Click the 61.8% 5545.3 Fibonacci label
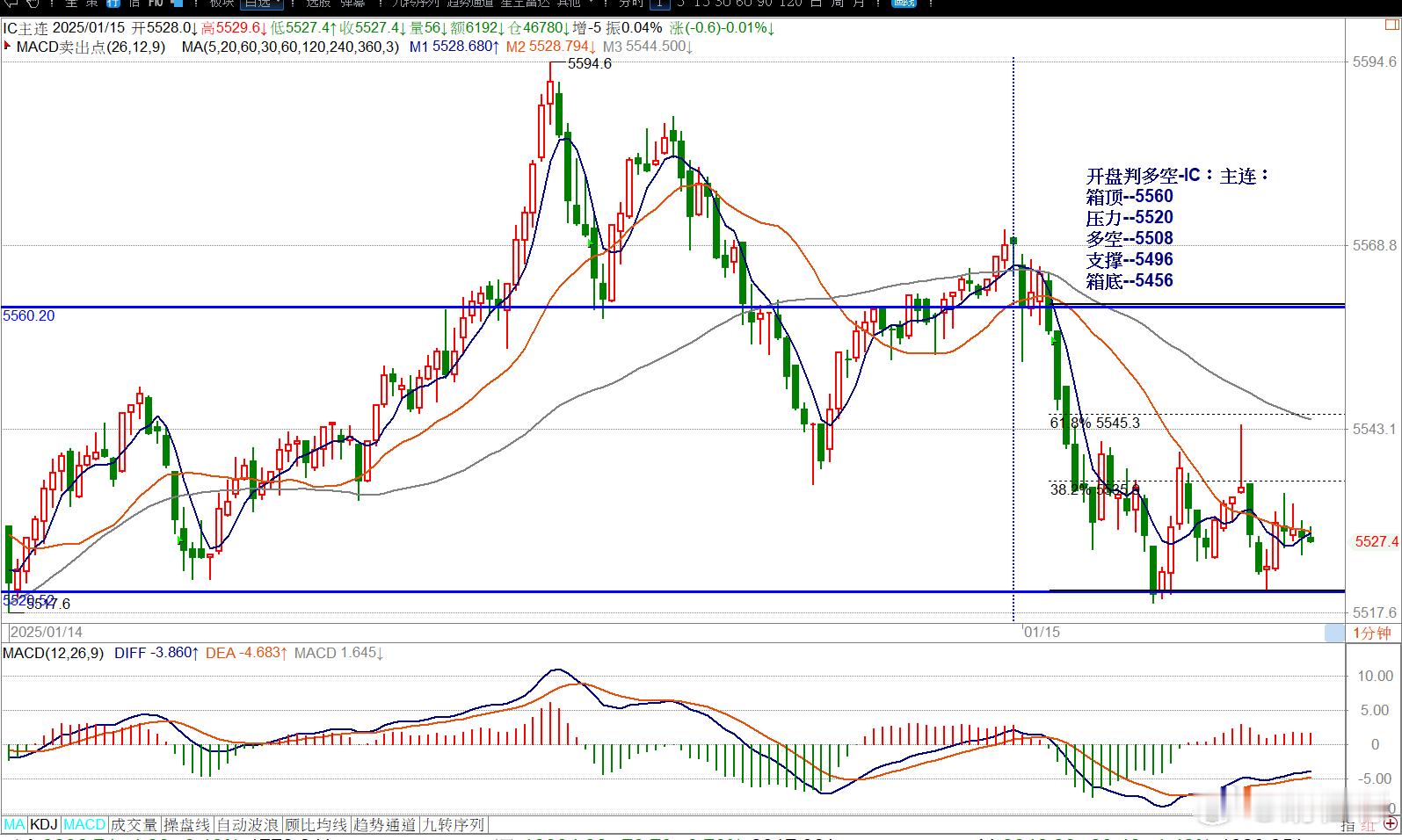This screenshot has width=1402, height=840. 1095,423
